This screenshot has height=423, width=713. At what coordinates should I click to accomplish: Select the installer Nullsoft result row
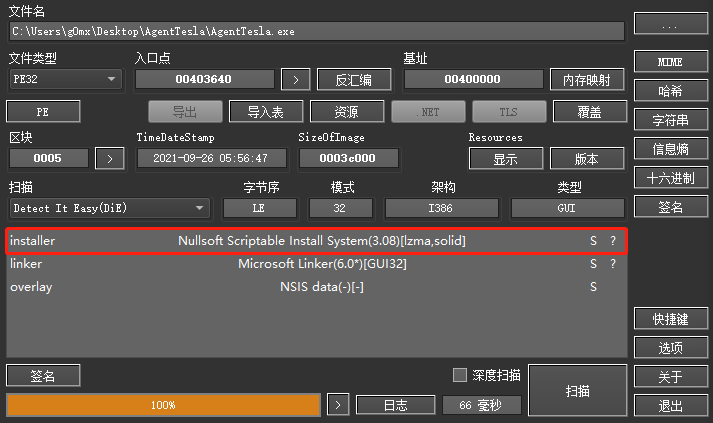[316, 241]
